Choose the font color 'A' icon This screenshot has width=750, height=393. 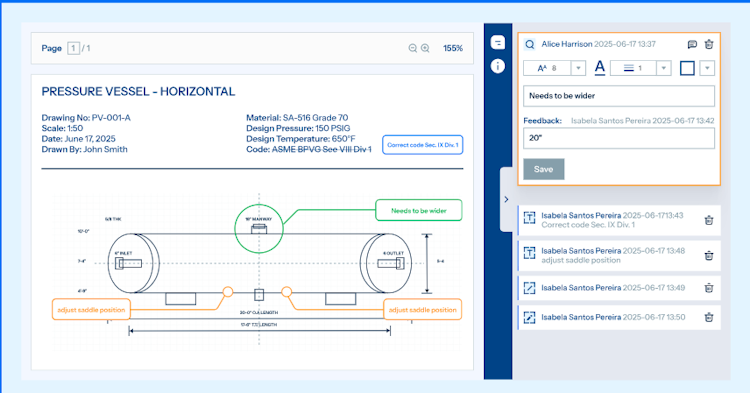tap(599, 68)
